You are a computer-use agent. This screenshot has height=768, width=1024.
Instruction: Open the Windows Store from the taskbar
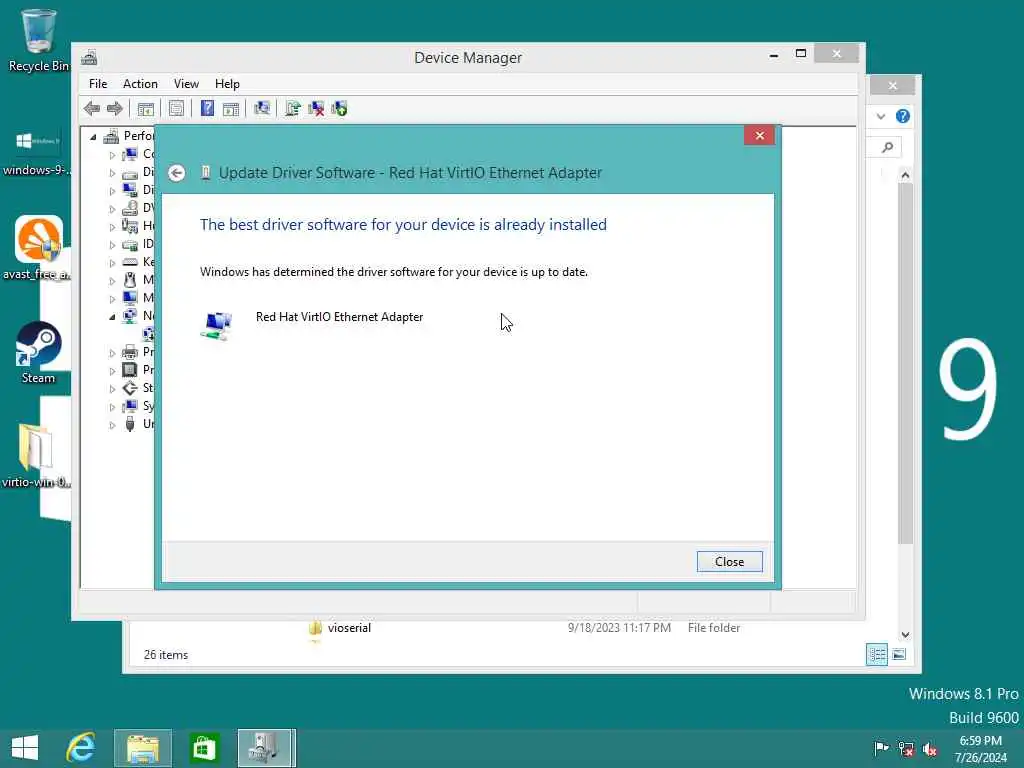[x=204, y=748]
